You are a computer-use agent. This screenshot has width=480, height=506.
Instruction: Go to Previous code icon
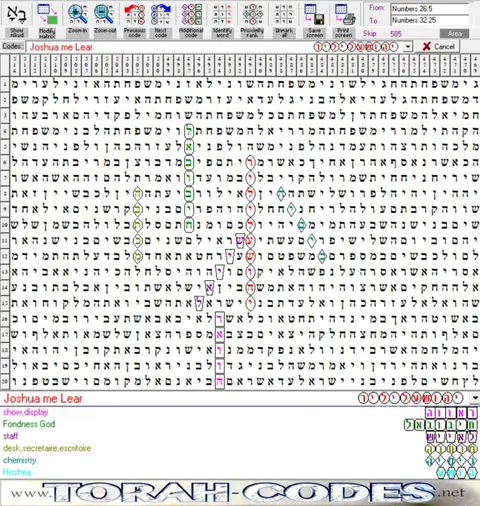(x=134, y=14)
